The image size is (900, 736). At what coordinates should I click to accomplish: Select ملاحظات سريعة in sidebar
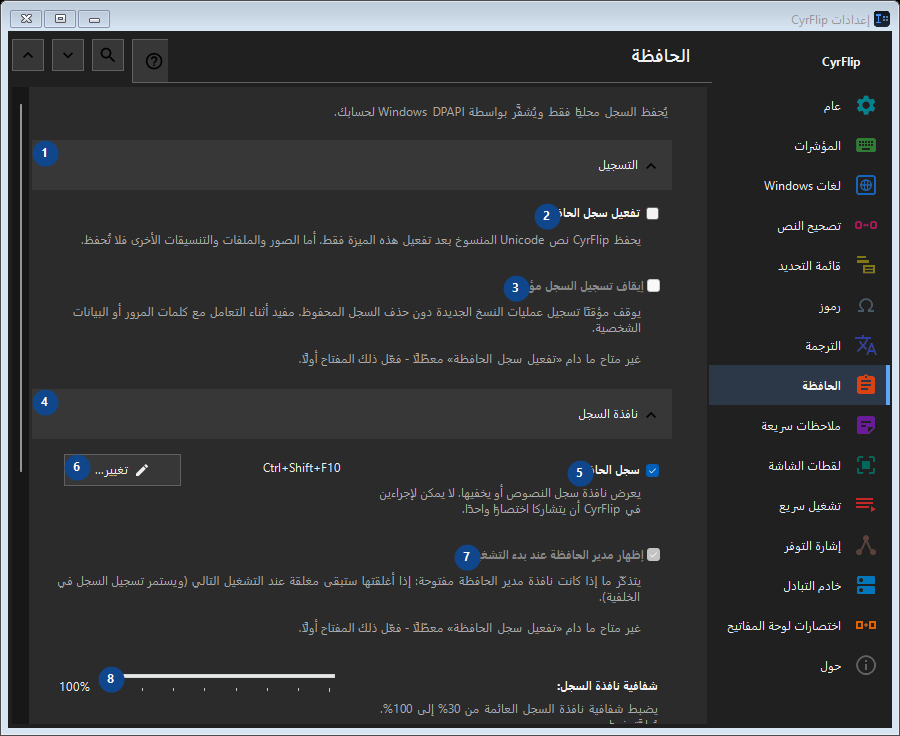[799, 425]
